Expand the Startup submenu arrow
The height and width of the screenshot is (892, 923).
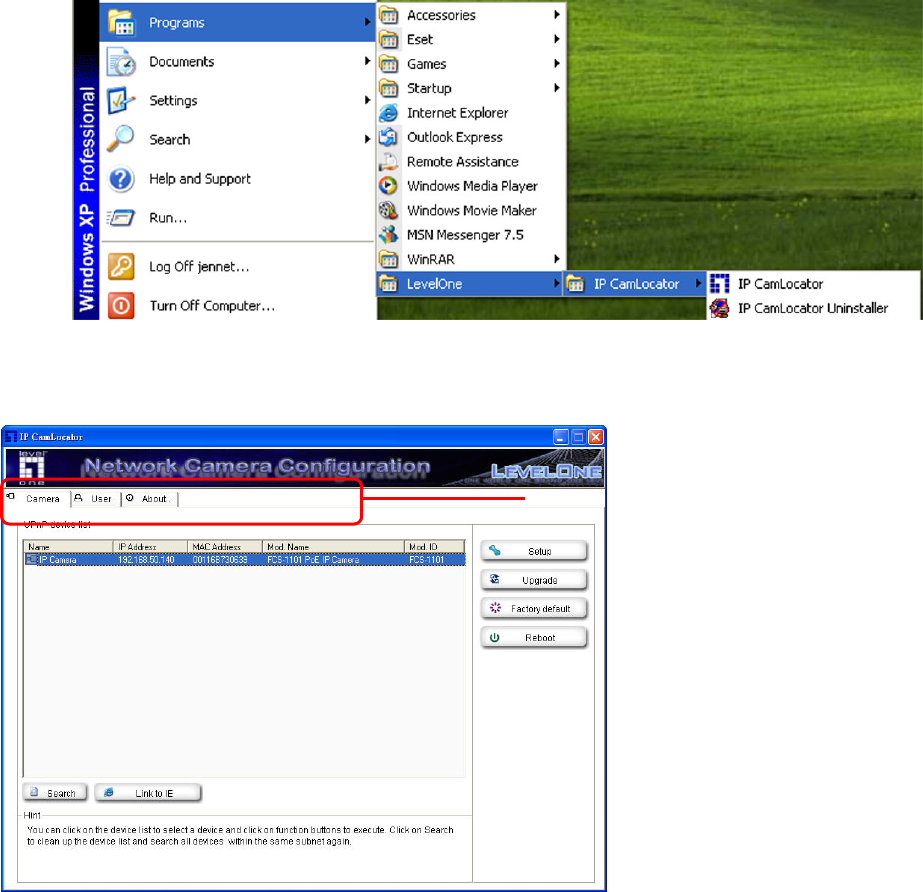point(556,88)
